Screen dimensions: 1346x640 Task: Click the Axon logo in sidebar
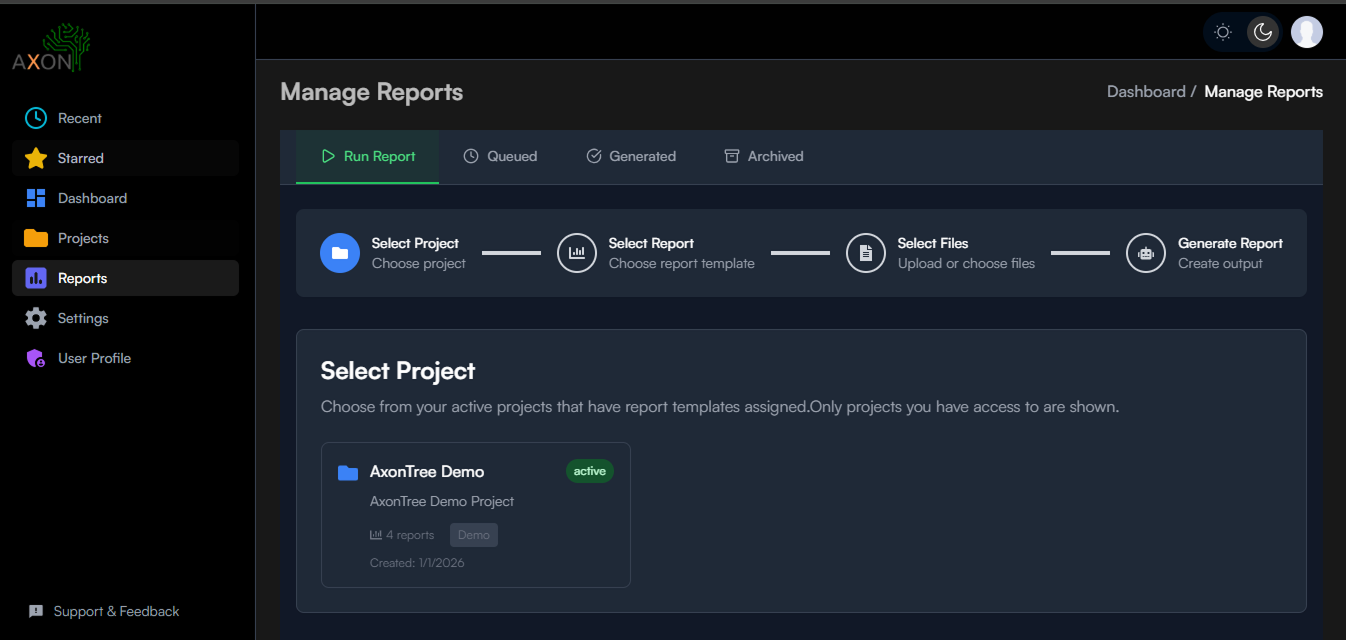51,50
